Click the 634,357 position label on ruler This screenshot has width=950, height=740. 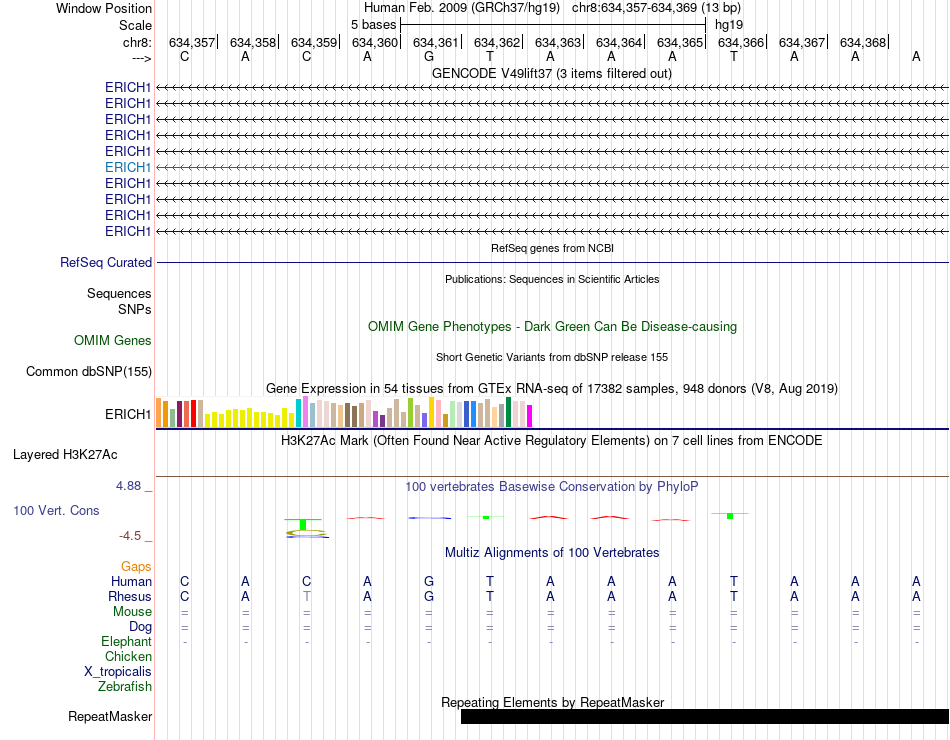coord(191,42)
